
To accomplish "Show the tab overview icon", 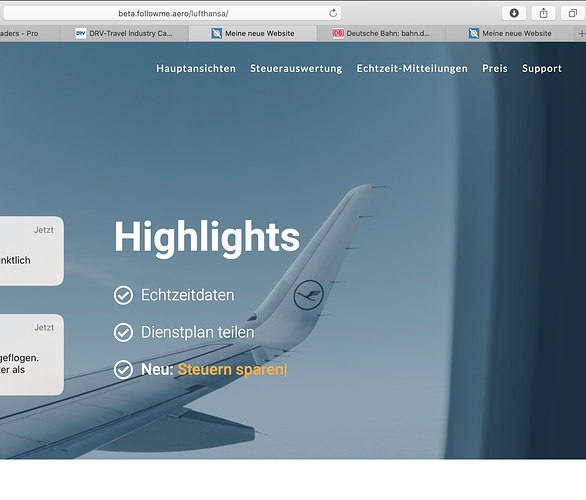I will (573, 13).
